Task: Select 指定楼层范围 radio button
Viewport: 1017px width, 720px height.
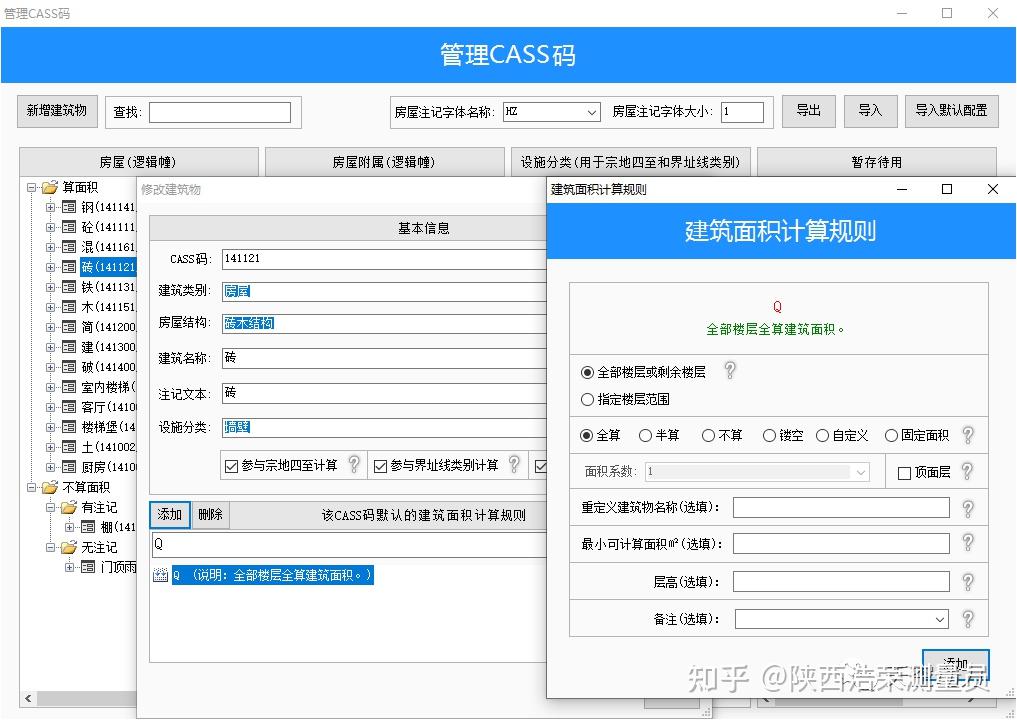Action: (587, 400)
